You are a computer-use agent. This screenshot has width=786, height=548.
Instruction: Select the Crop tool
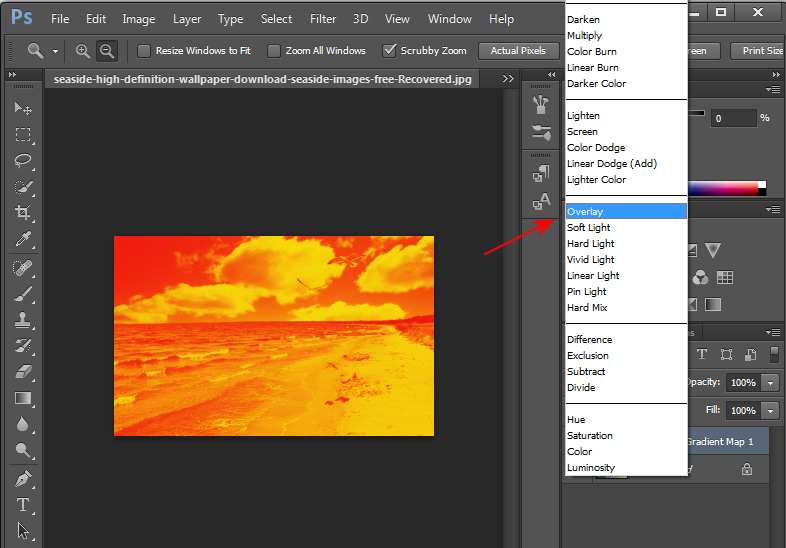23,213
